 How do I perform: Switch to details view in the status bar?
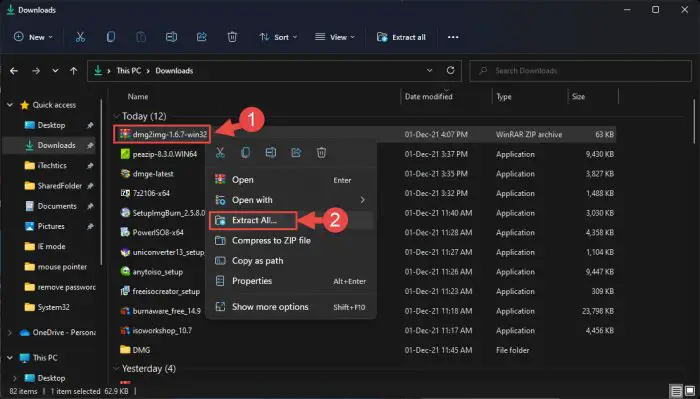(x=676, y=391)
